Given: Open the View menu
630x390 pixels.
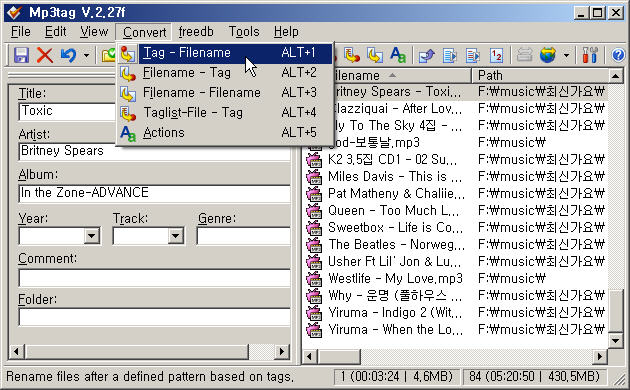Looking at the screenshot, I should pyautogui.click(x=94, y=32).
